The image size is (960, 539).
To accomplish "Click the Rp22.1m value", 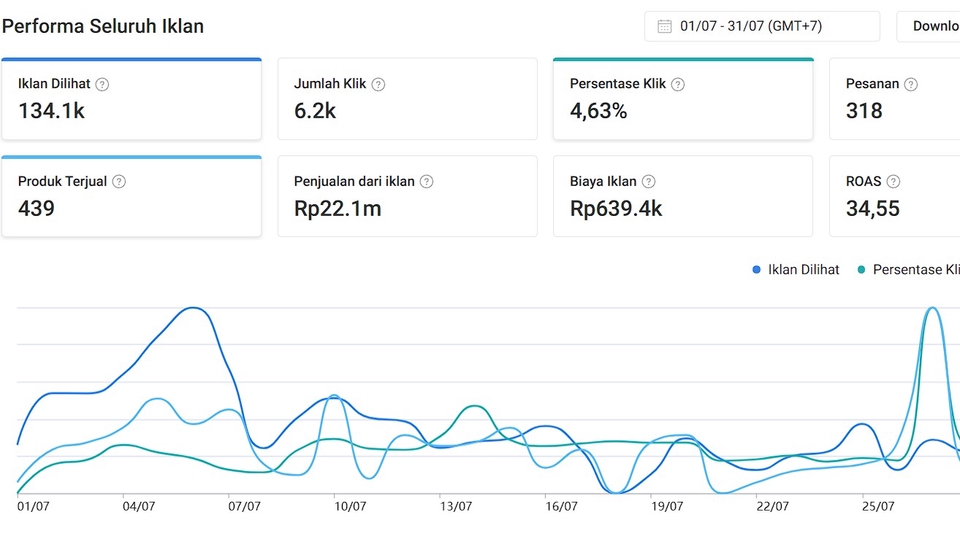I will [337, 208].
